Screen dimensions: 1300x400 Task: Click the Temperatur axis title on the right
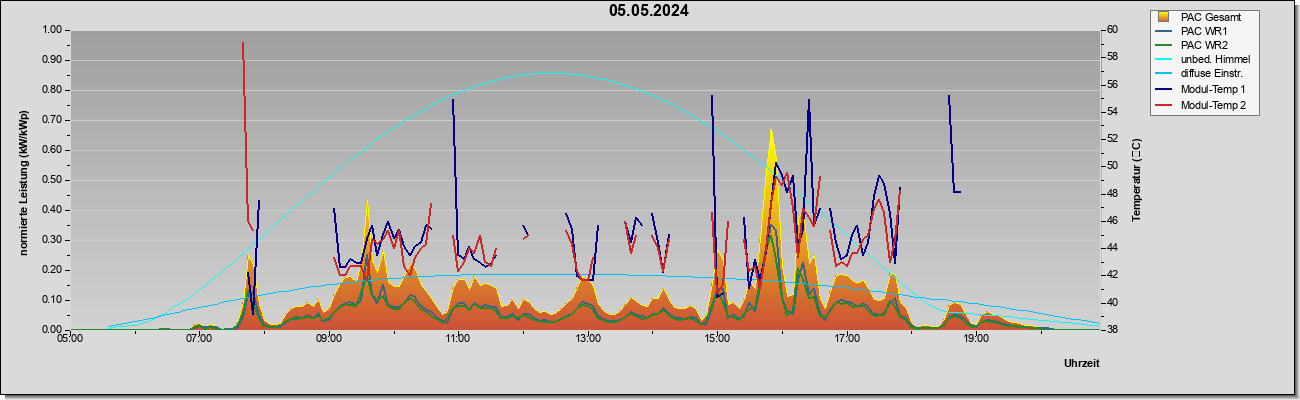[1136, 181]
